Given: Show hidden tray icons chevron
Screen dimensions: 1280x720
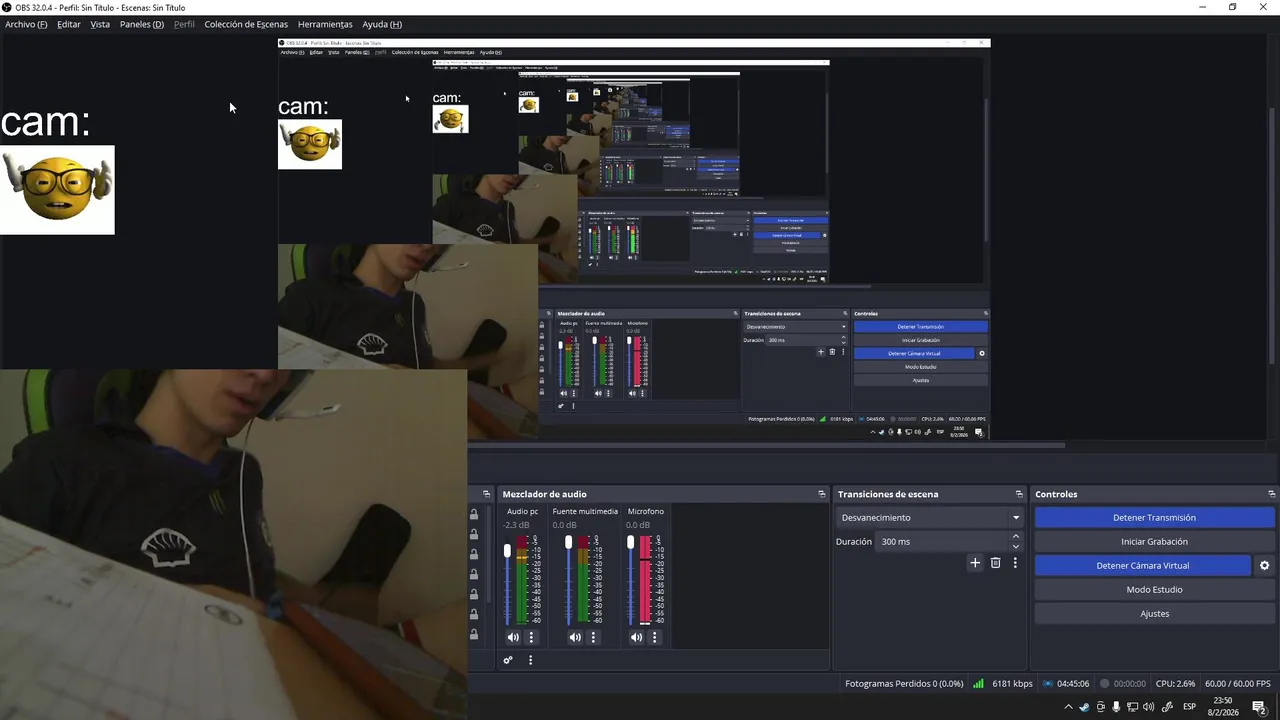Looking at the screenshot, I should 1068,707.
